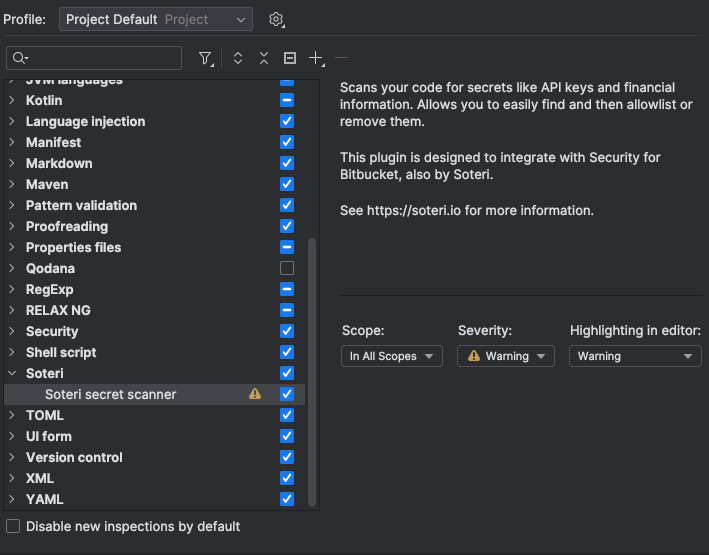Select the Soteri secret scanner item

(110, 394)
